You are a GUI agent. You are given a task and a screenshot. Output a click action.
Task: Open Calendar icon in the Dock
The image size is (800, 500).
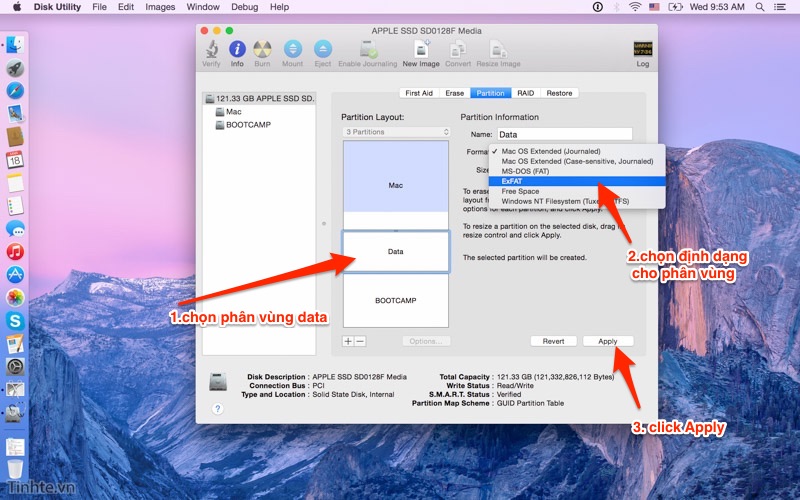[x=15, y=160]
